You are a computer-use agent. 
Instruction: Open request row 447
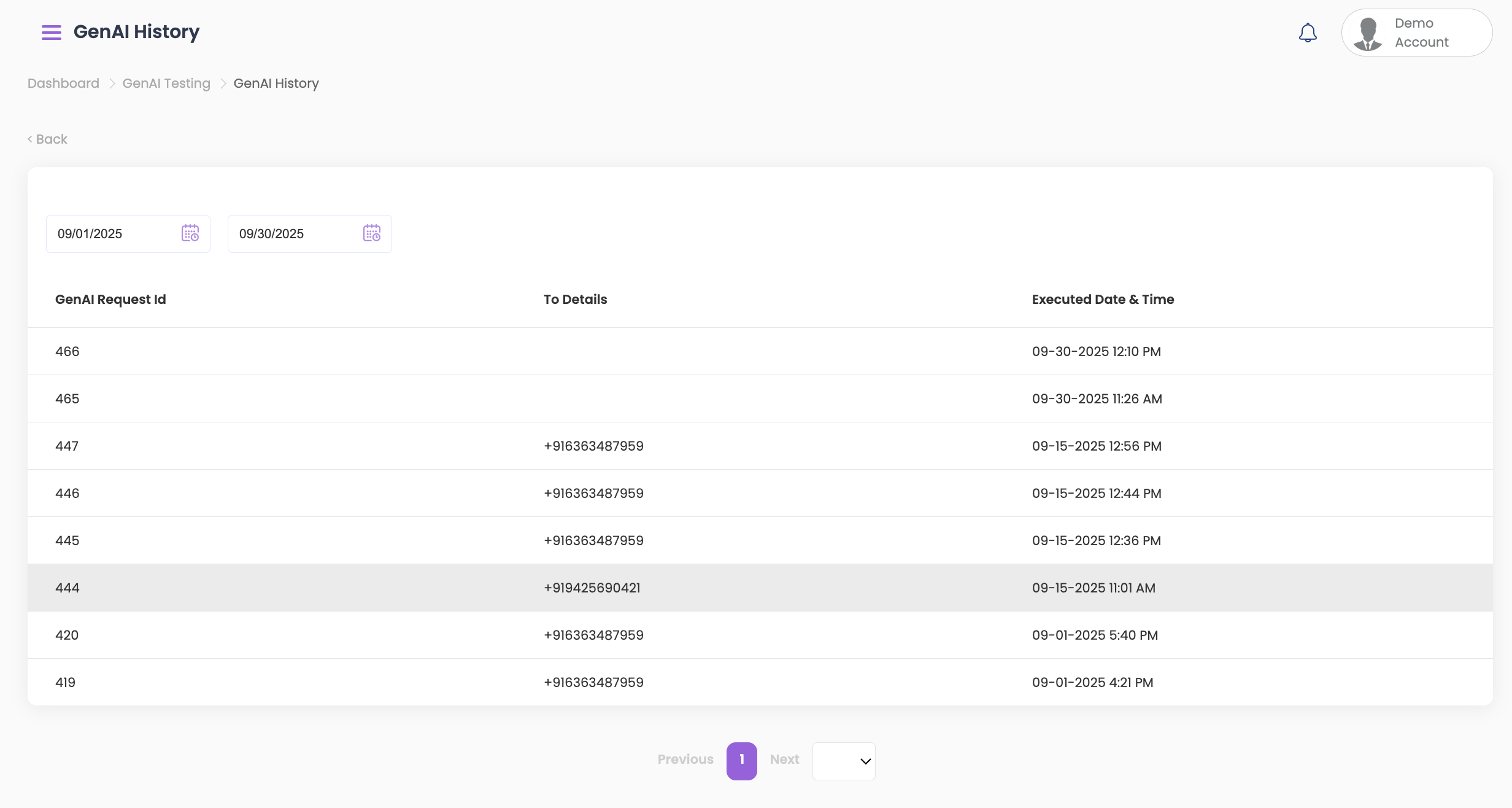[x=67, y=446]
